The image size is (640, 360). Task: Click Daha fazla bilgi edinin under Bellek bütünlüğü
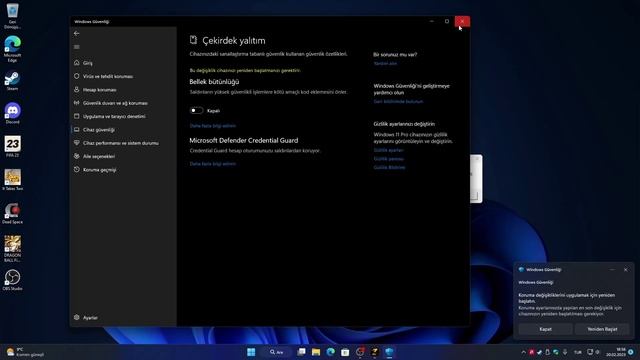click(x=213, y=126)
